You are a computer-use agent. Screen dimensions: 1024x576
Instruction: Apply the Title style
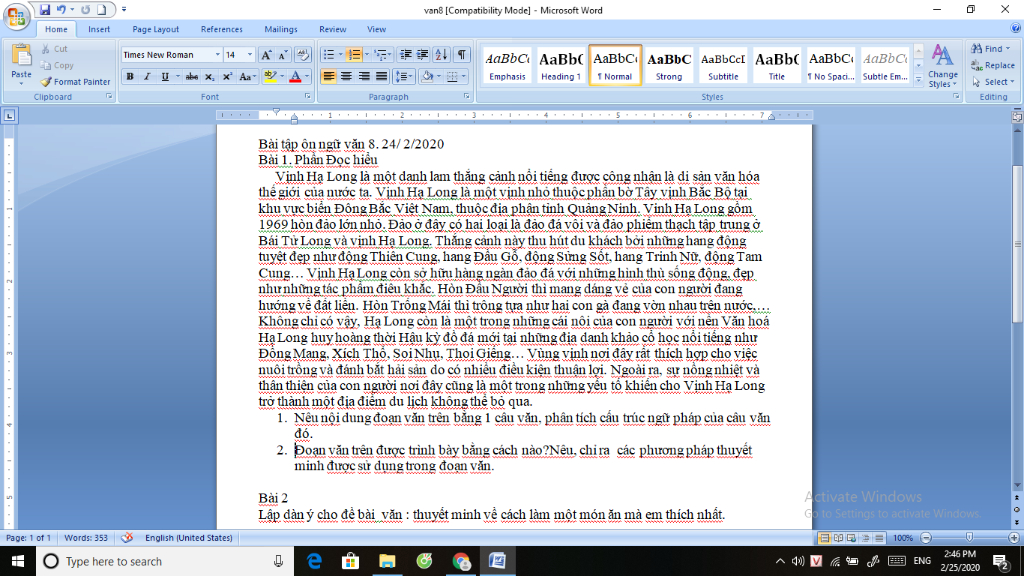coord(776,65)
